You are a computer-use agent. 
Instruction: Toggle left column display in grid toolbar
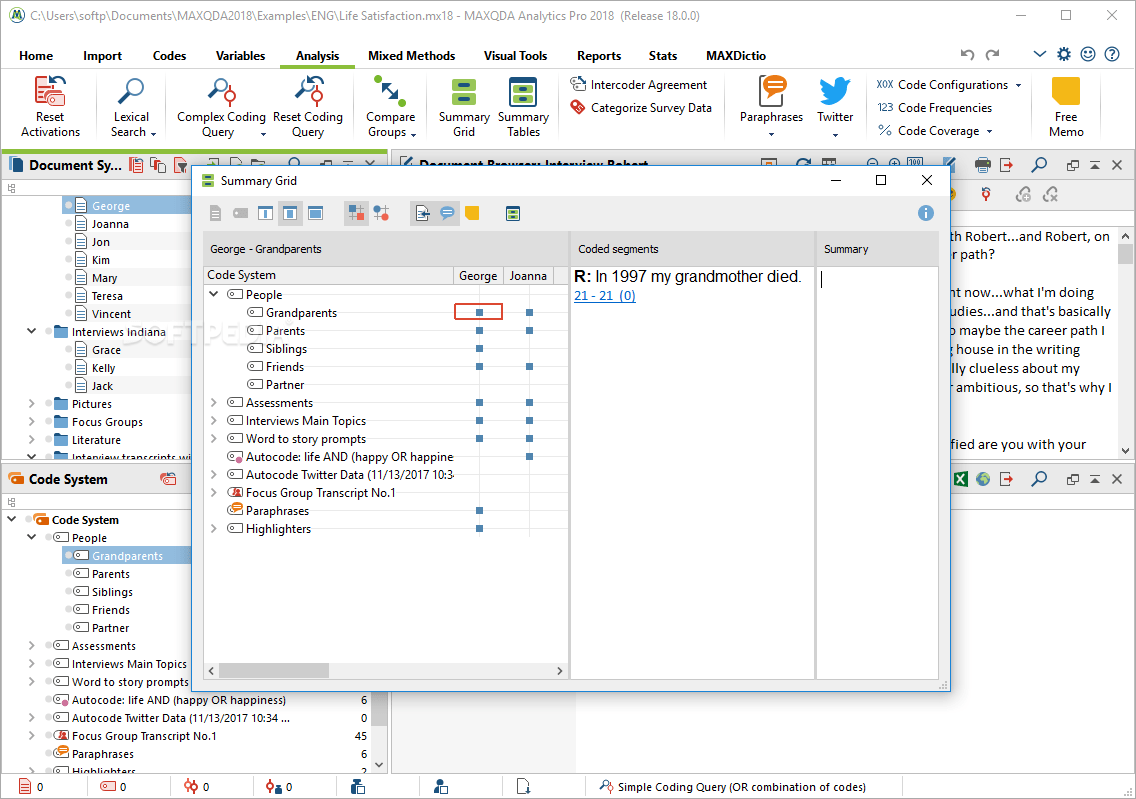(266, 213)
